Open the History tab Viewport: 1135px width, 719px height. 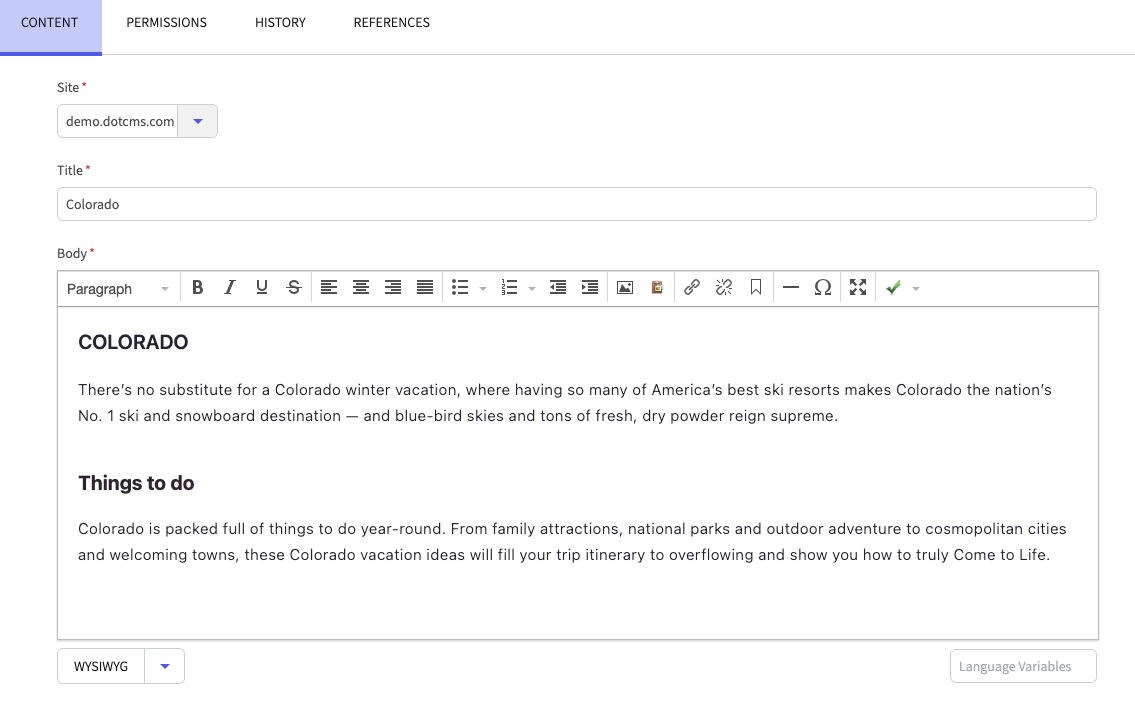tap(280, 23)
